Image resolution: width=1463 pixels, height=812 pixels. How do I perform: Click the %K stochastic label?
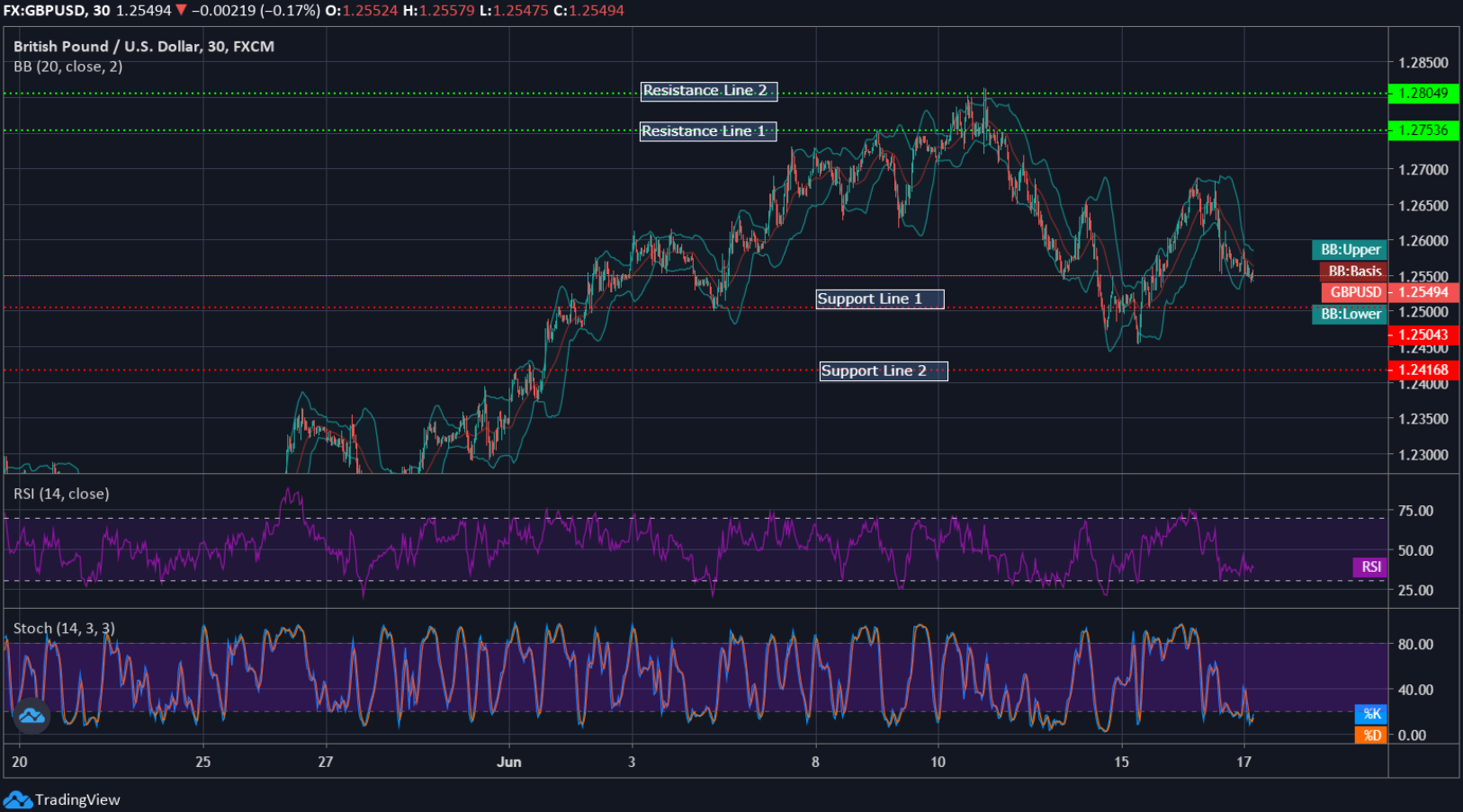1371,714
